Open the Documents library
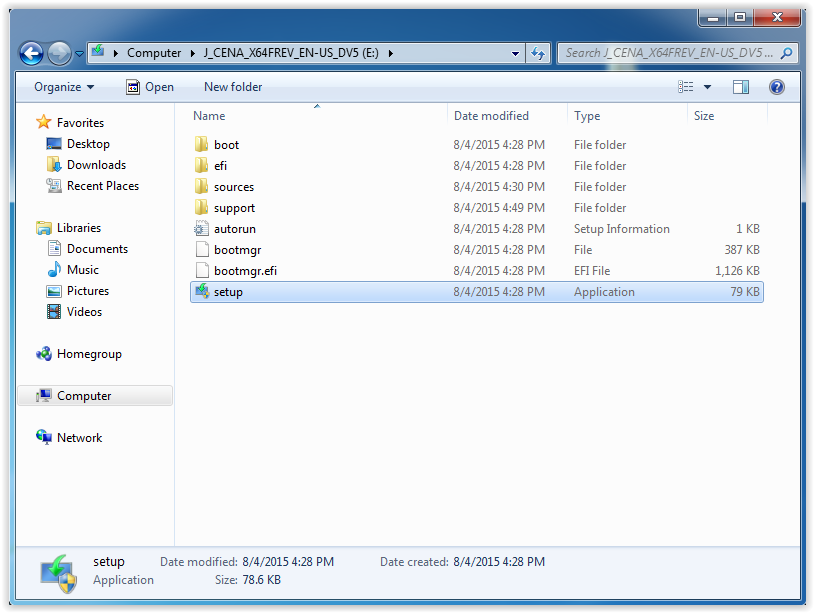The width and height of the screenshot is (814, 613). point(97,249)
